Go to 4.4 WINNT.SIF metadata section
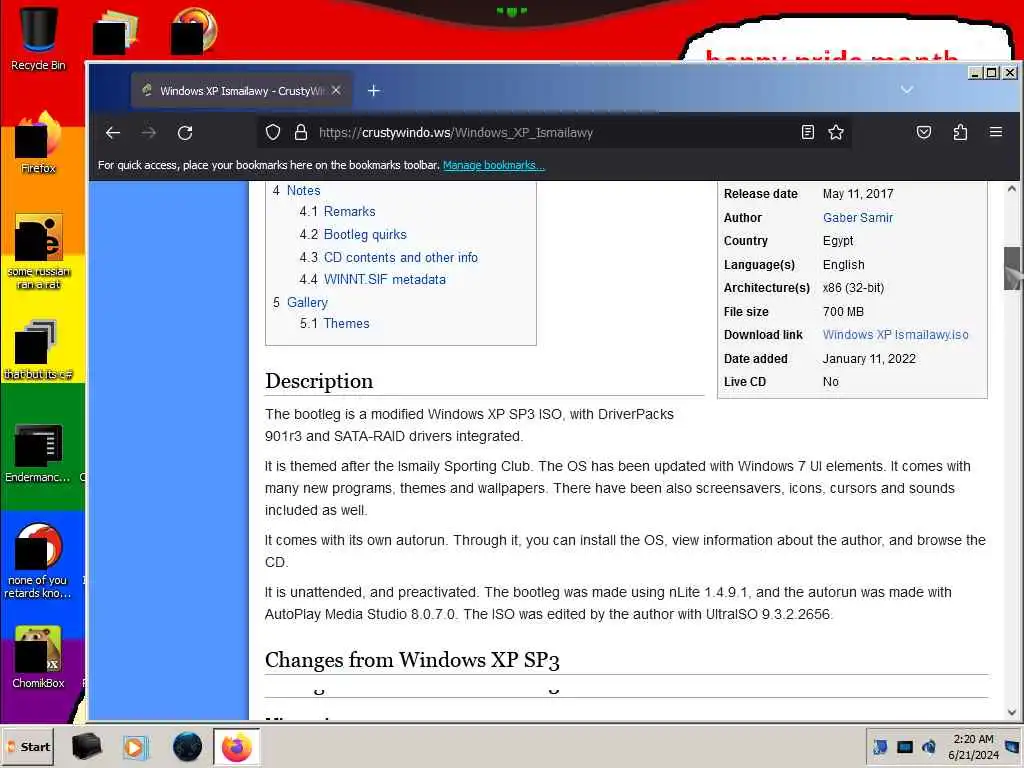Viewport: 1024px width, 768px height. pos(385,280)
